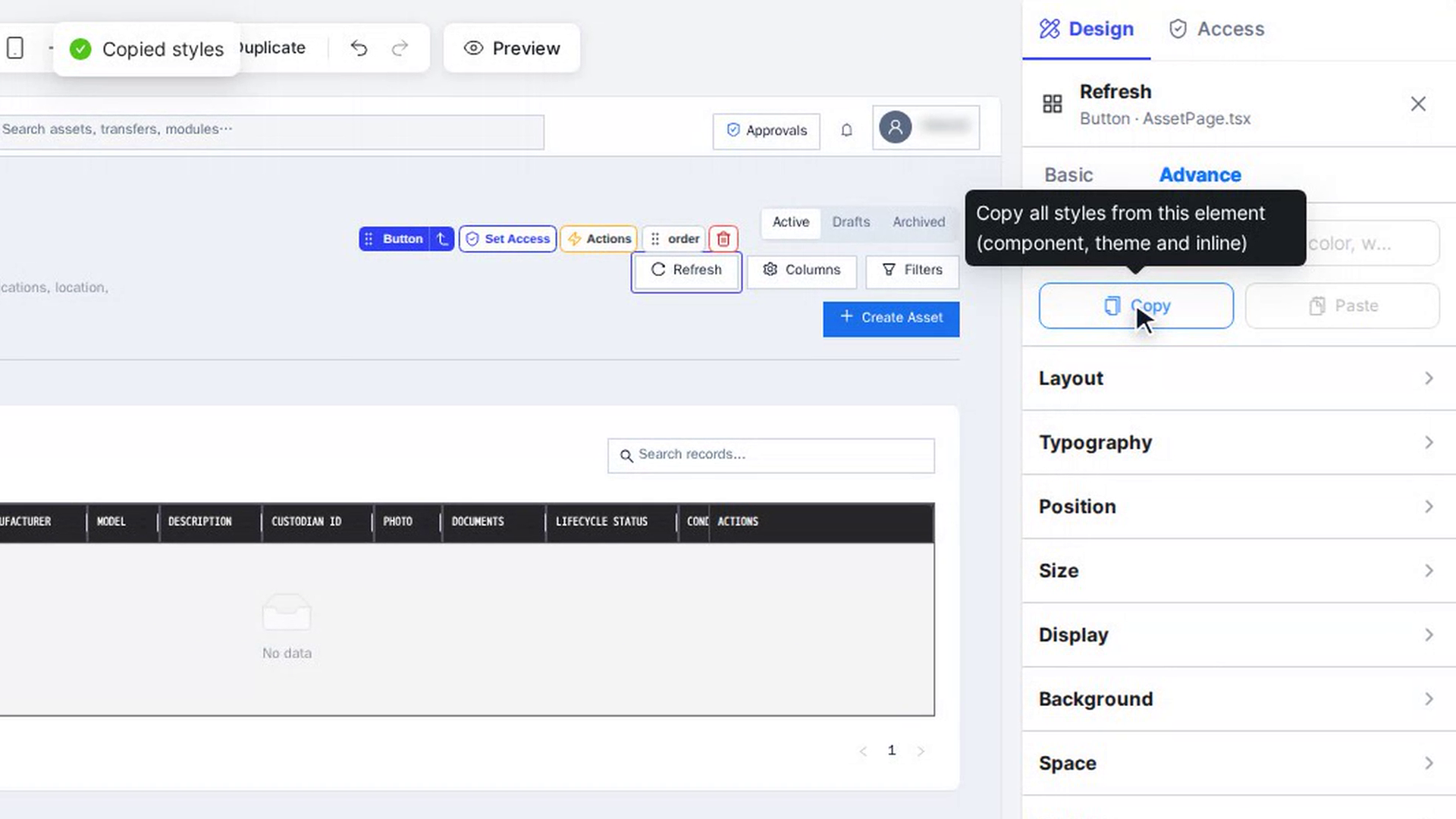Click the Search assets, transfers, modules field
The width and height of the screenshot is (1456, 819).
point(271,131)
